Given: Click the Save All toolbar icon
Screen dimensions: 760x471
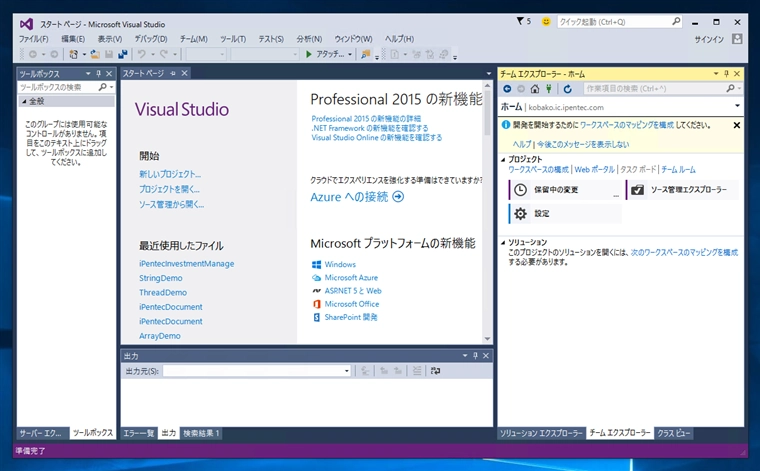Looking at the screenshot, I should coord(123,54).
